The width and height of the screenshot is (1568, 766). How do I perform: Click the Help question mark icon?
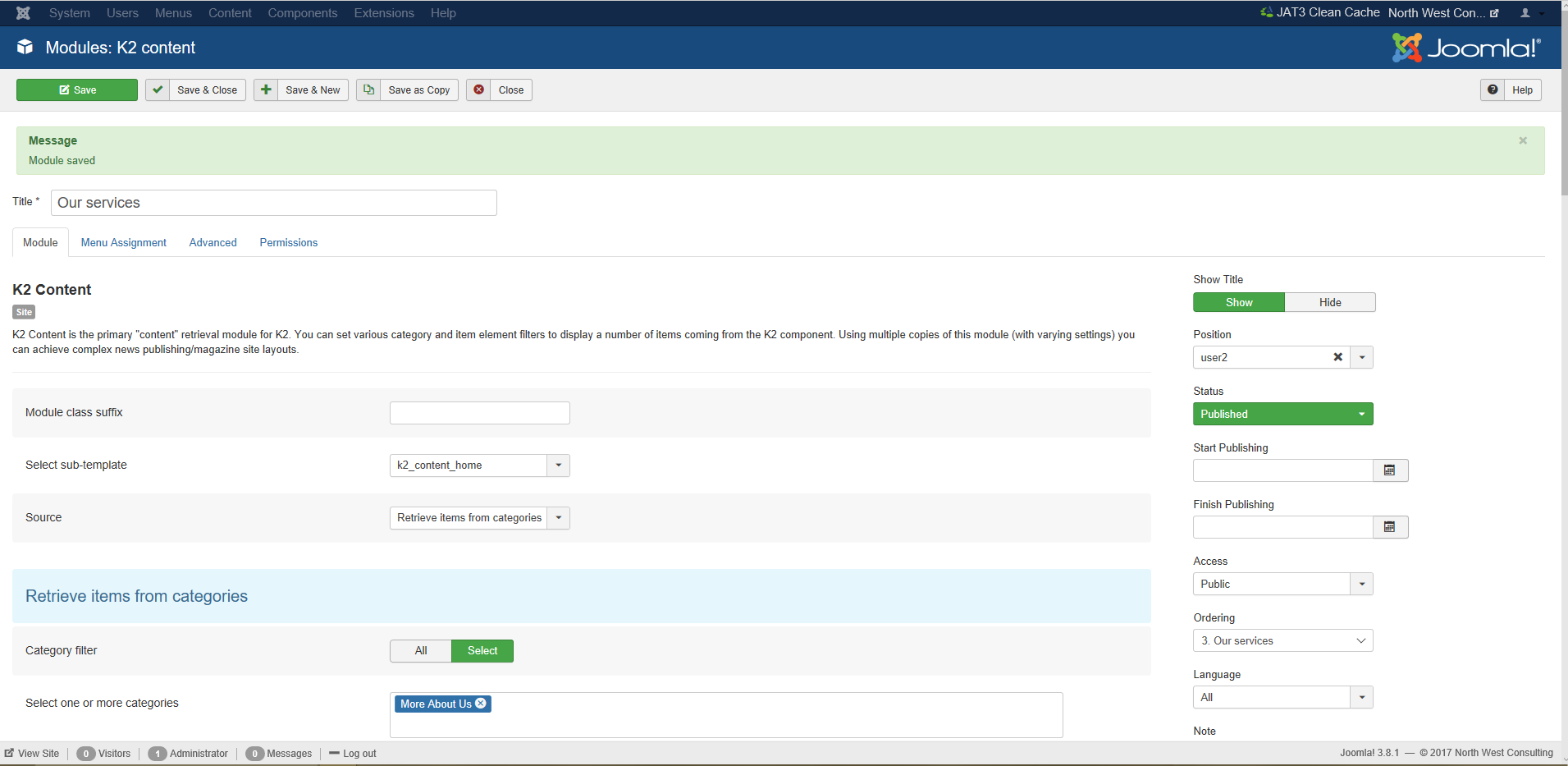coord(1493,89)
